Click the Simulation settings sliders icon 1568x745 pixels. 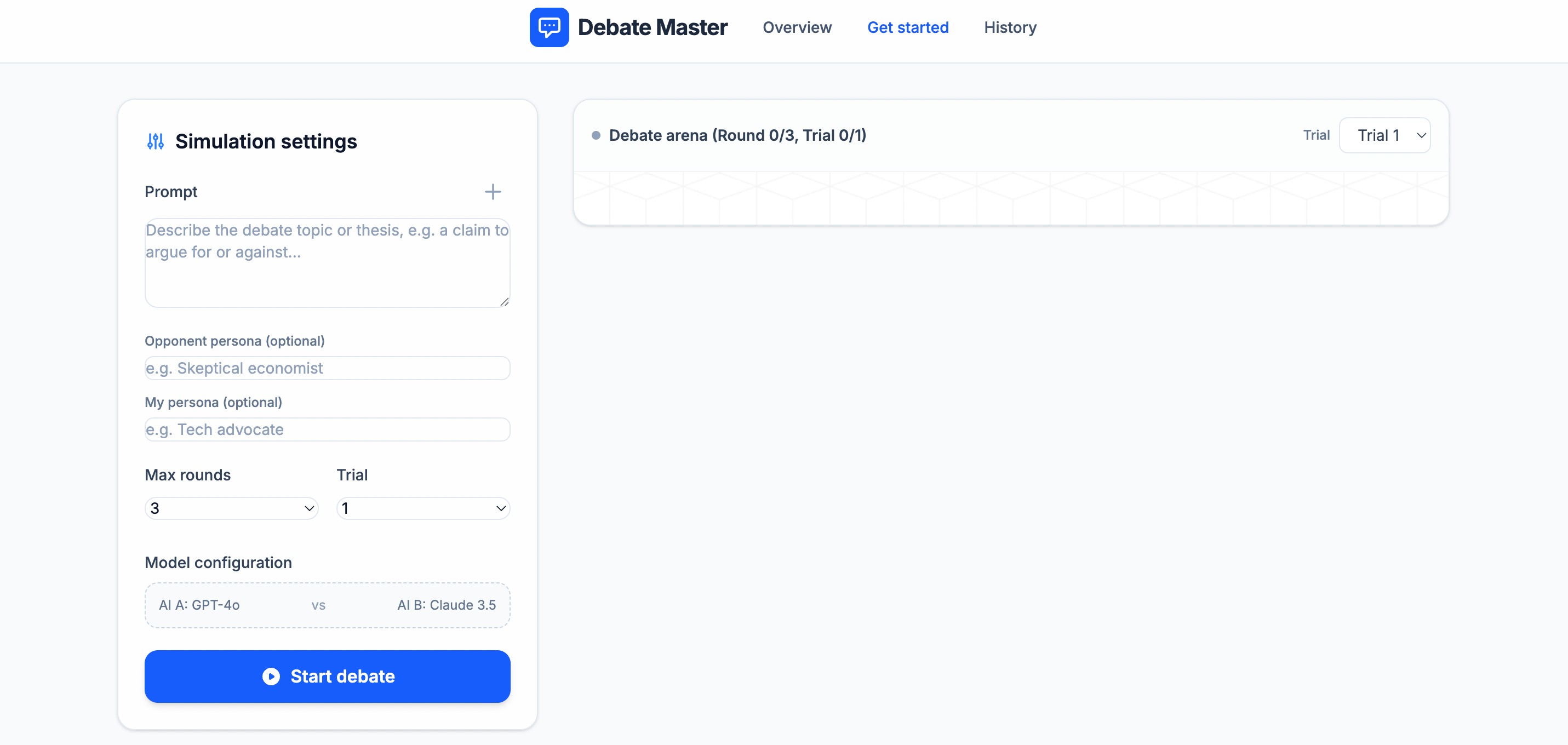click(x=155, y=141)
